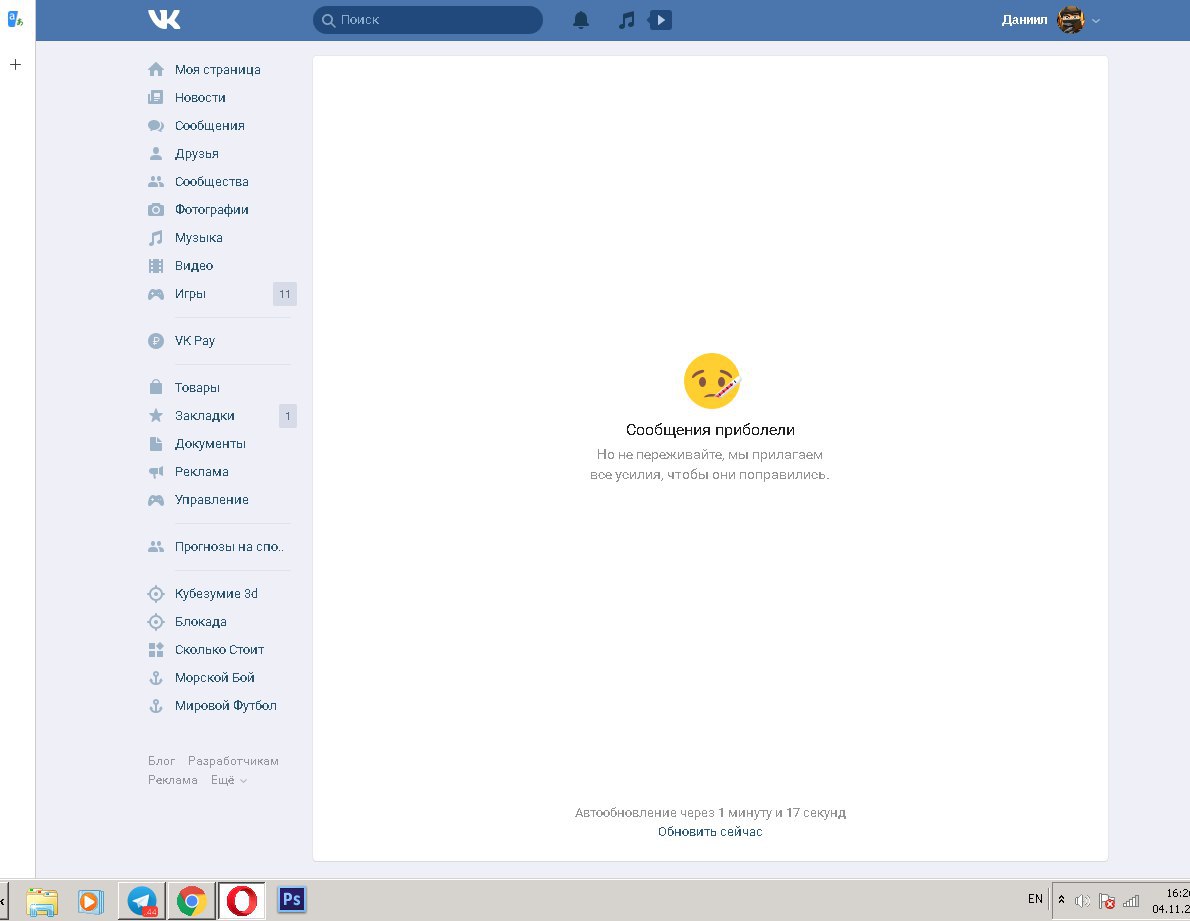The image size is (1190, 921).
Task: Click the Реклама footer link
Action: [x=172, y=780]
